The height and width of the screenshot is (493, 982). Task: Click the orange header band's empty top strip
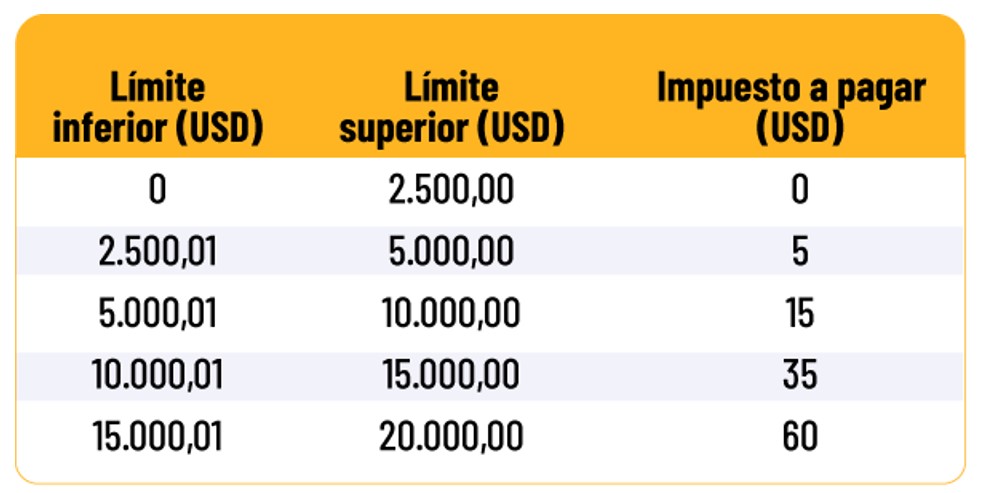tap(490, 38)
